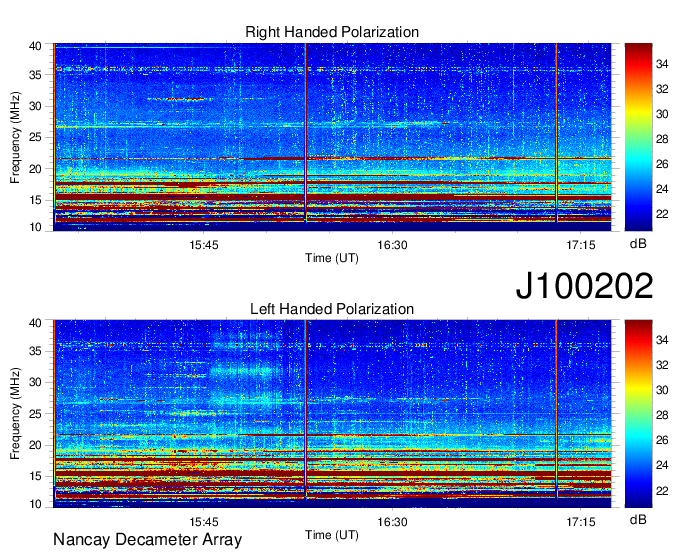Click the 25 MHz tick of Left Handed plot

[35, 414]
